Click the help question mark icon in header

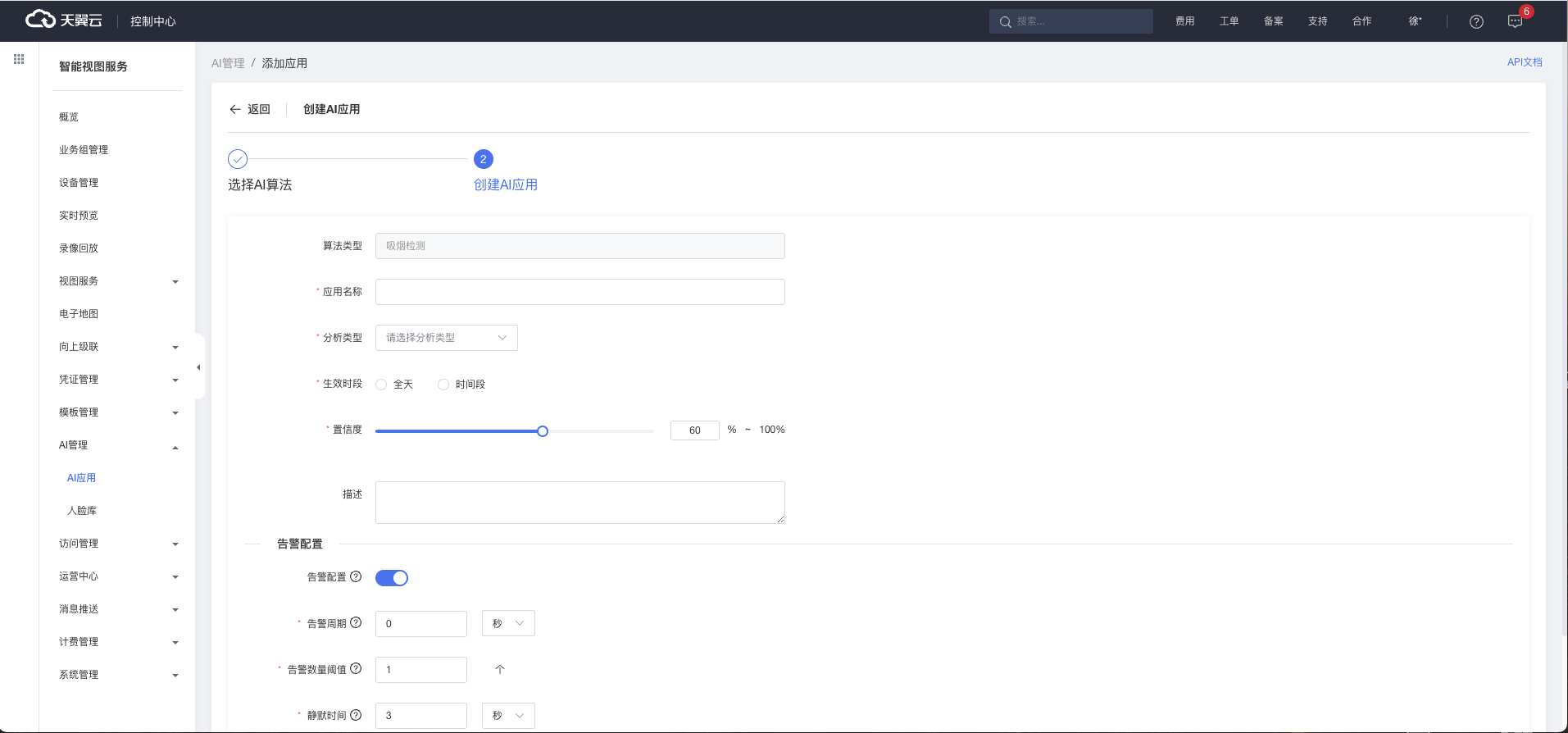pyautogui.click(x=1476, y=21)
